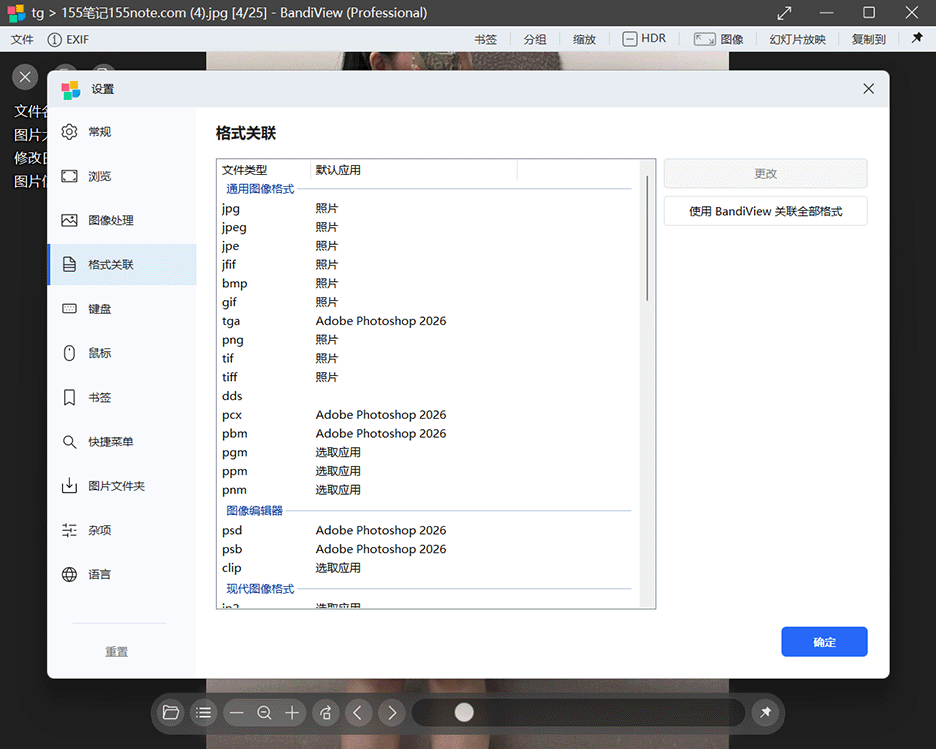Toggle HDR in the top toolbar
This screenshot has width=936, height=749.
tap(643, 39)
